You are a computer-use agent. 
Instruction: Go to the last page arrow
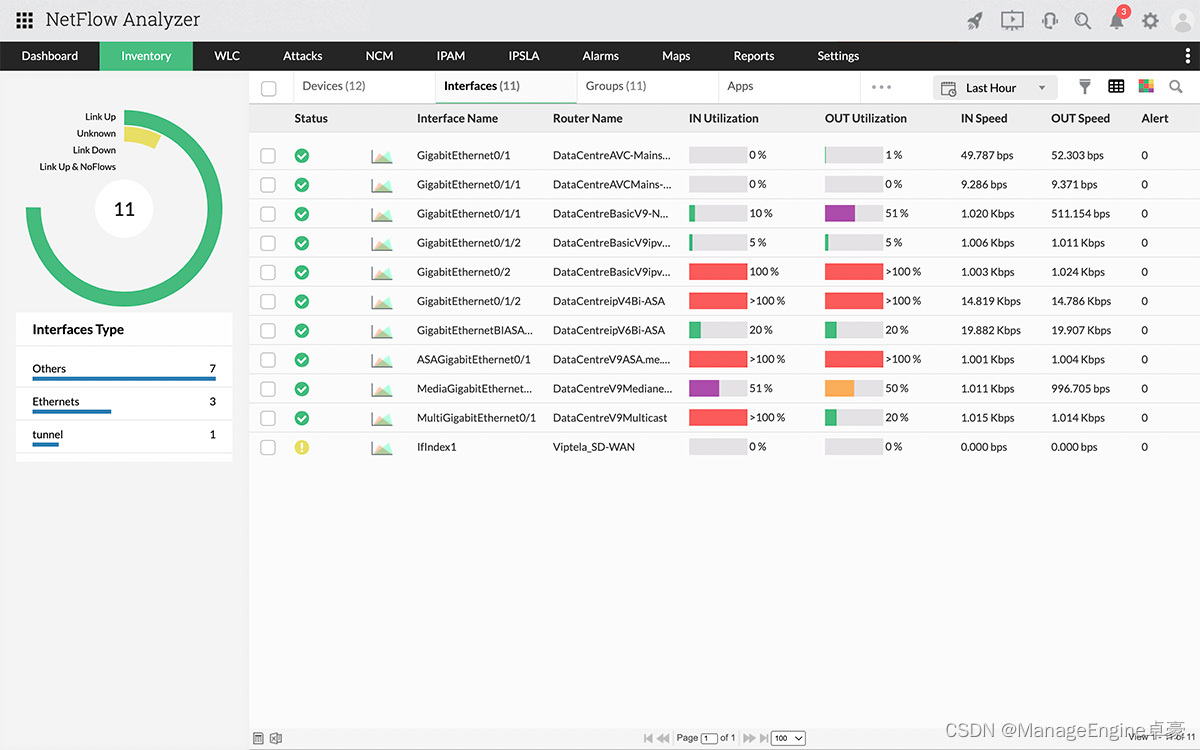point(763,738)
